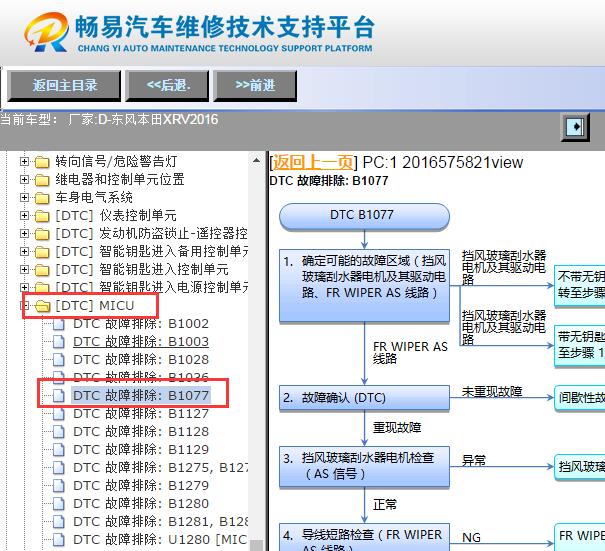Click flowchart step 4 导线短路检查
Screen dimensions: 605x551
[x=364, y=537]
